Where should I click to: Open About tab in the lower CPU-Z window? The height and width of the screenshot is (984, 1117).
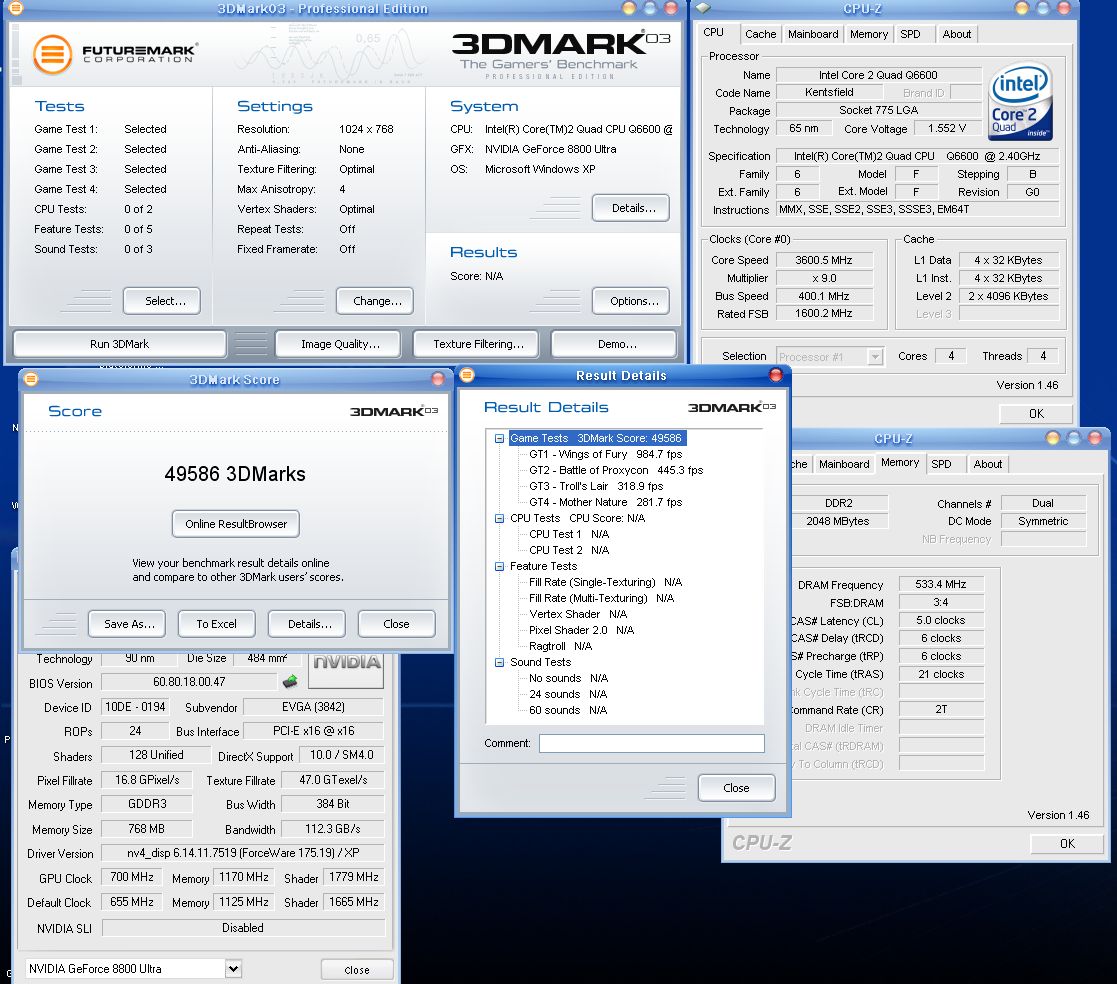point(987,464)
